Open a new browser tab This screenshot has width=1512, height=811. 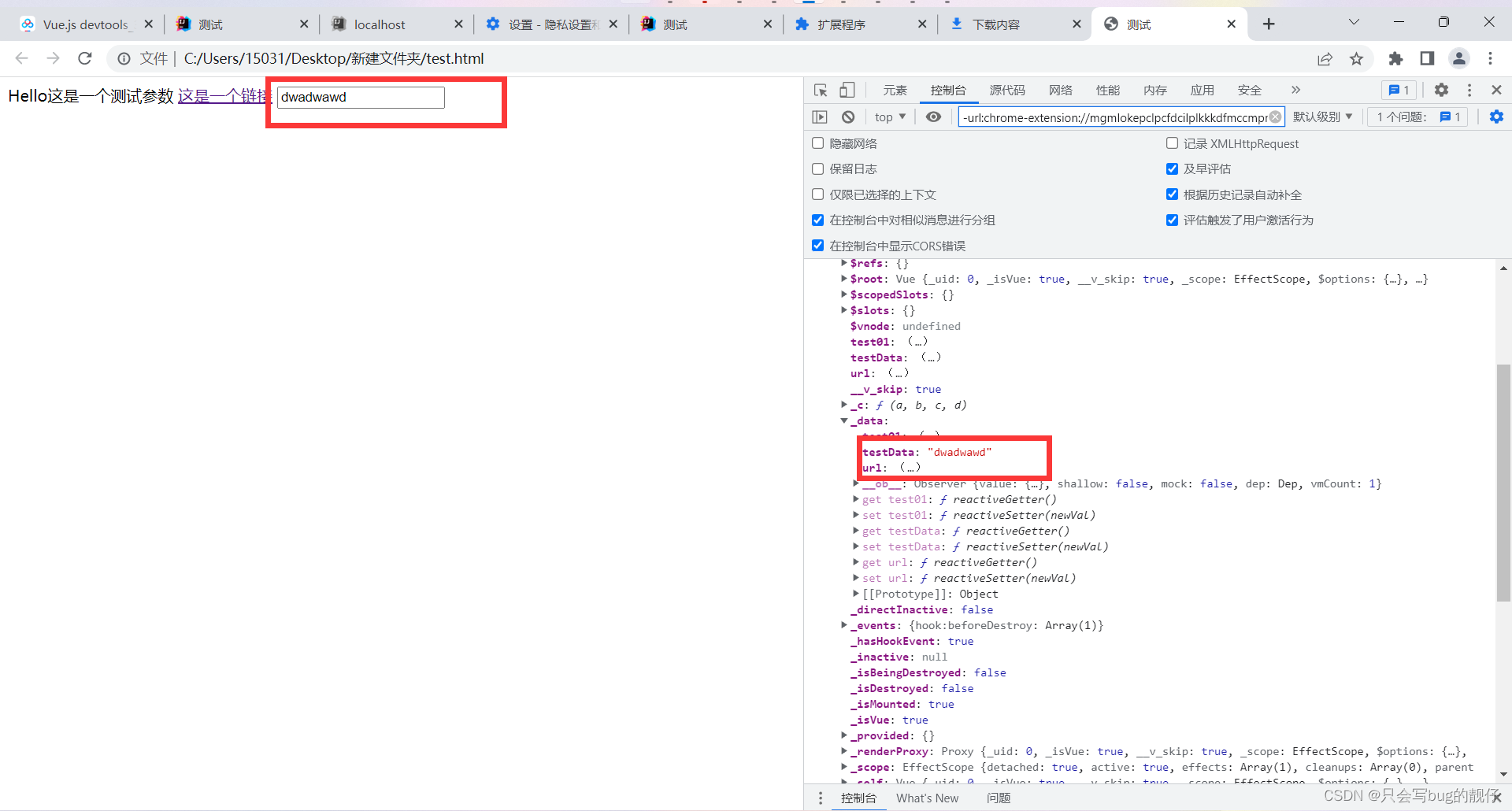pyautogui.click(x=1269, y=24)
